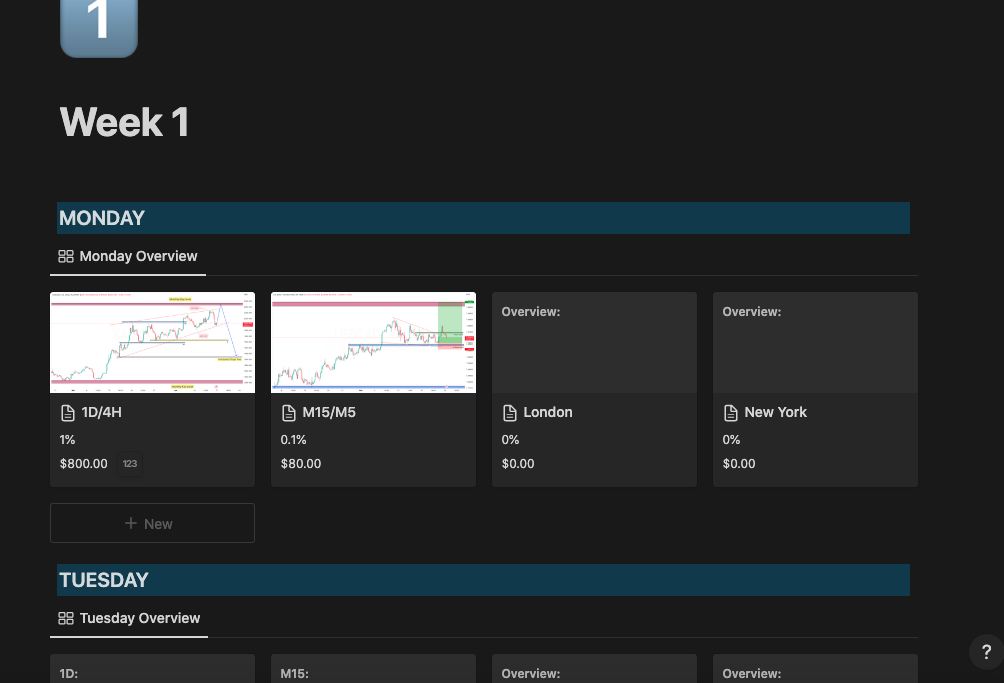
Task: Open the M15 card under Tuesday
Action: 373,673
